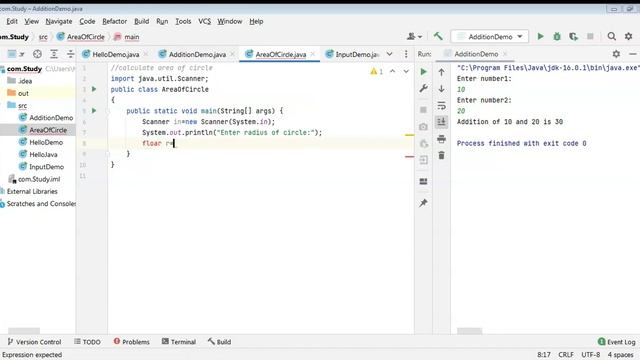This screenshot has height=360, width=640.
Task: Build project with hammer icon
Action: (x=438, y=37)
